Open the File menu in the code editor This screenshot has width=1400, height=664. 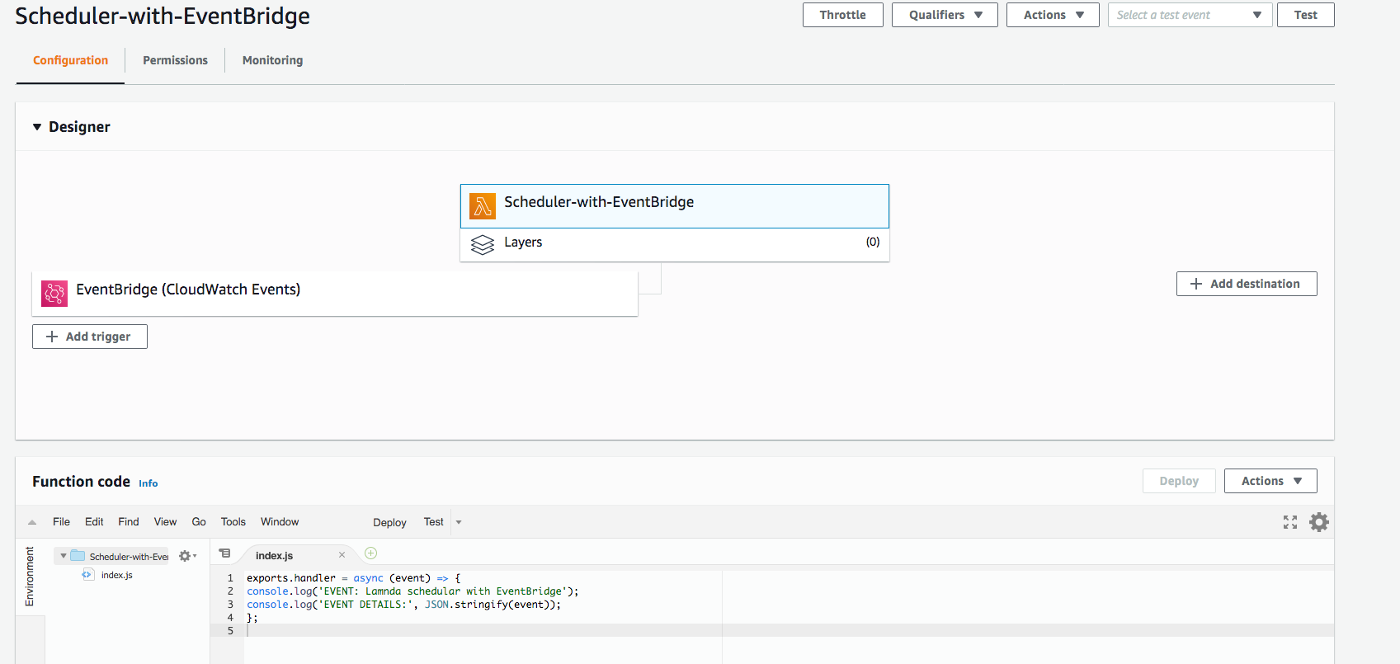(x=61, y=521)
